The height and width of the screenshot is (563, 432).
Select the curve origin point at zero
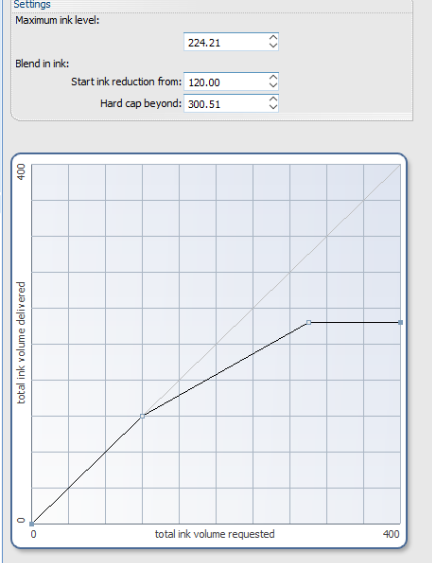click(x=32, y=524)
